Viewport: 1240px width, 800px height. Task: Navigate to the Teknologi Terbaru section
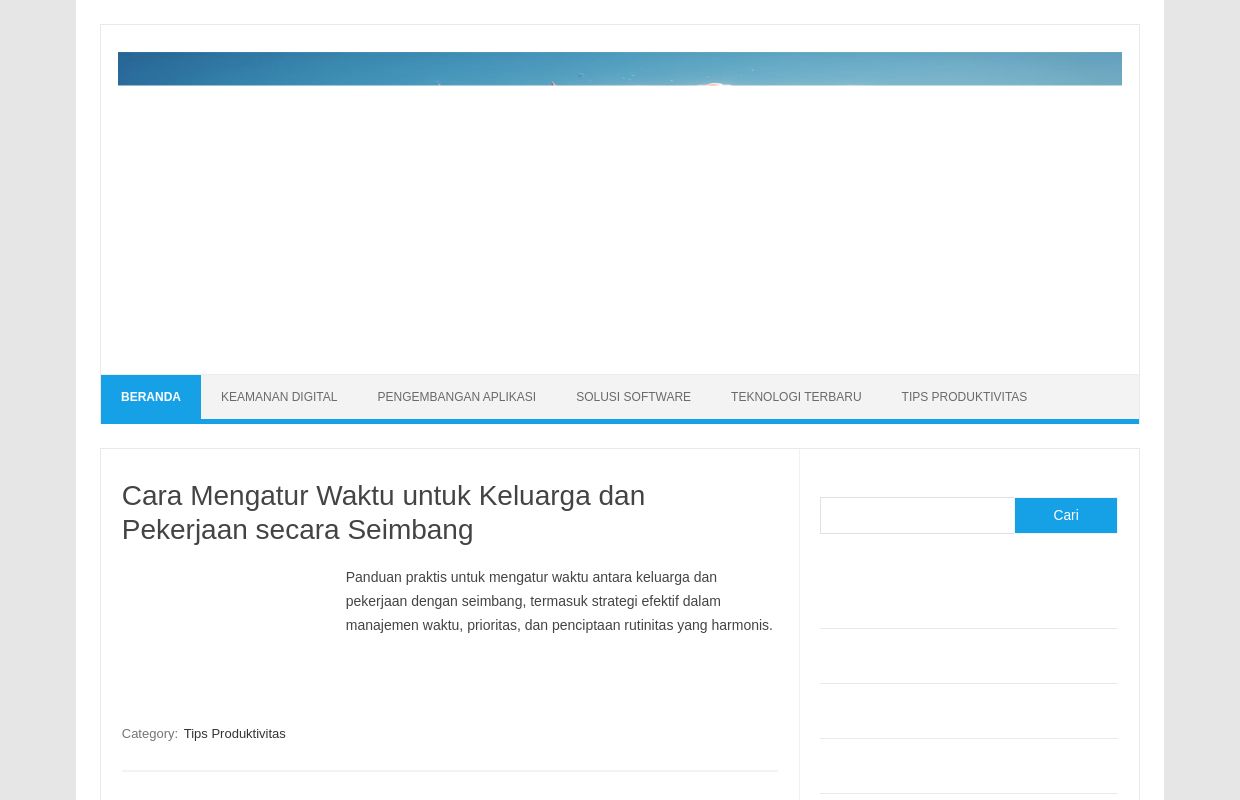click(795, 397)
